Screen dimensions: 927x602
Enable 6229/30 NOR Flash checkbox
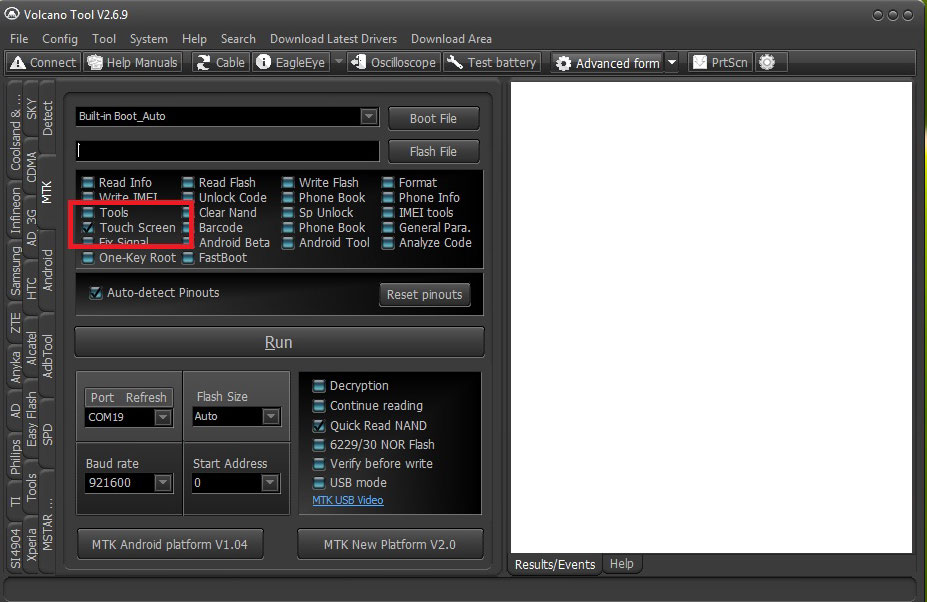319,445
